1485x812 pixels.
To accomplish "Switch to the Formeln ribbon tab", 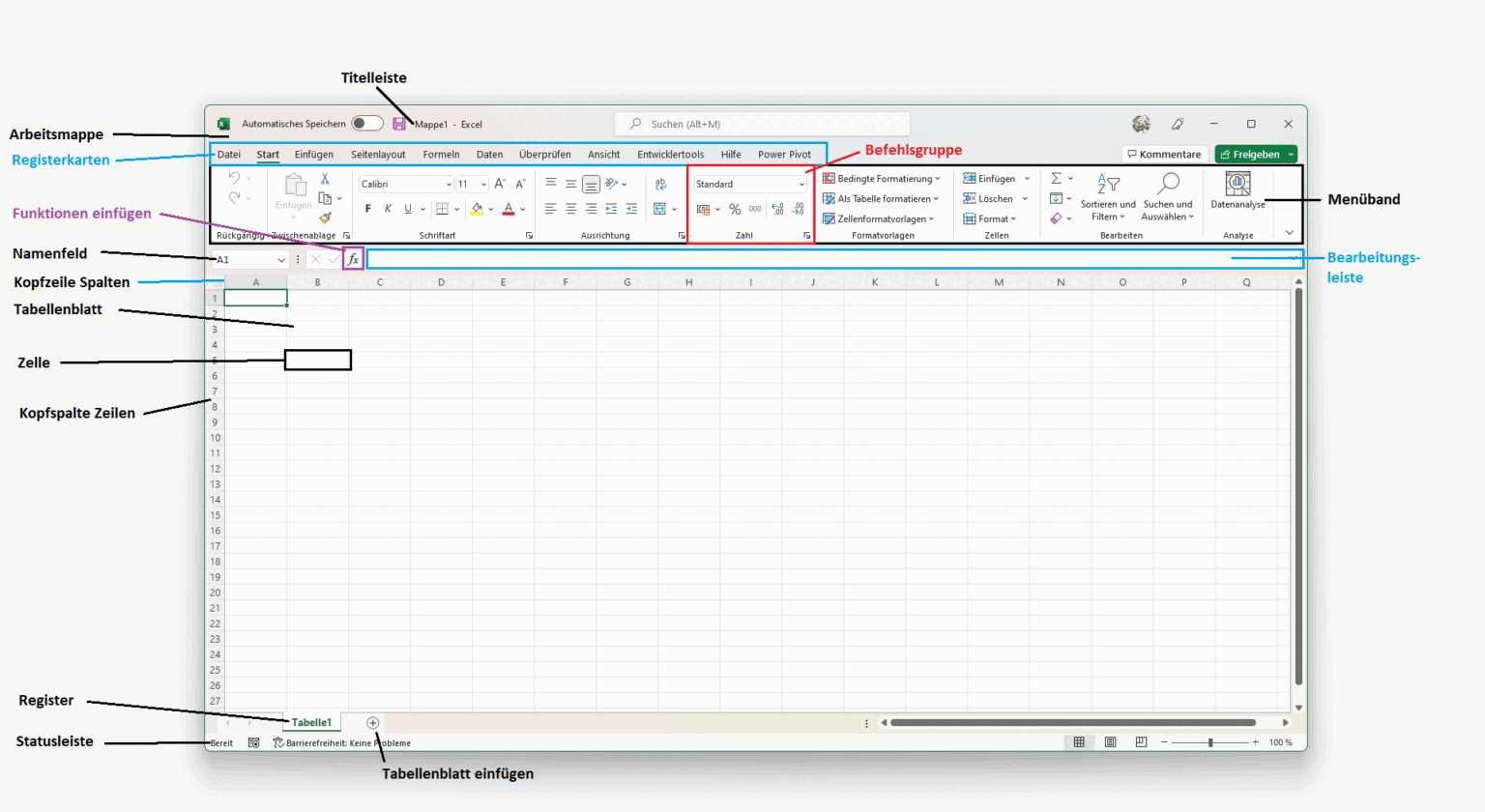I will [441, 154].
